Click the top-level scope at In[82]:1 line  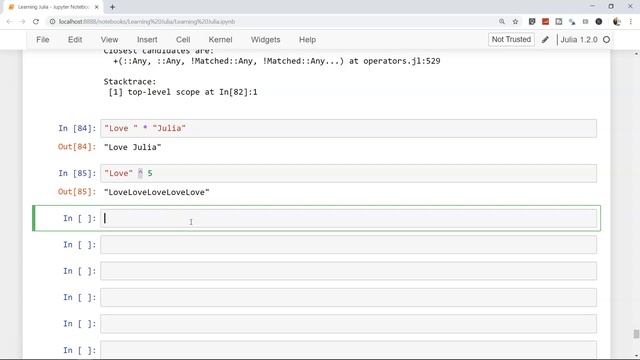pyautogui.click(x=183, y=92)
